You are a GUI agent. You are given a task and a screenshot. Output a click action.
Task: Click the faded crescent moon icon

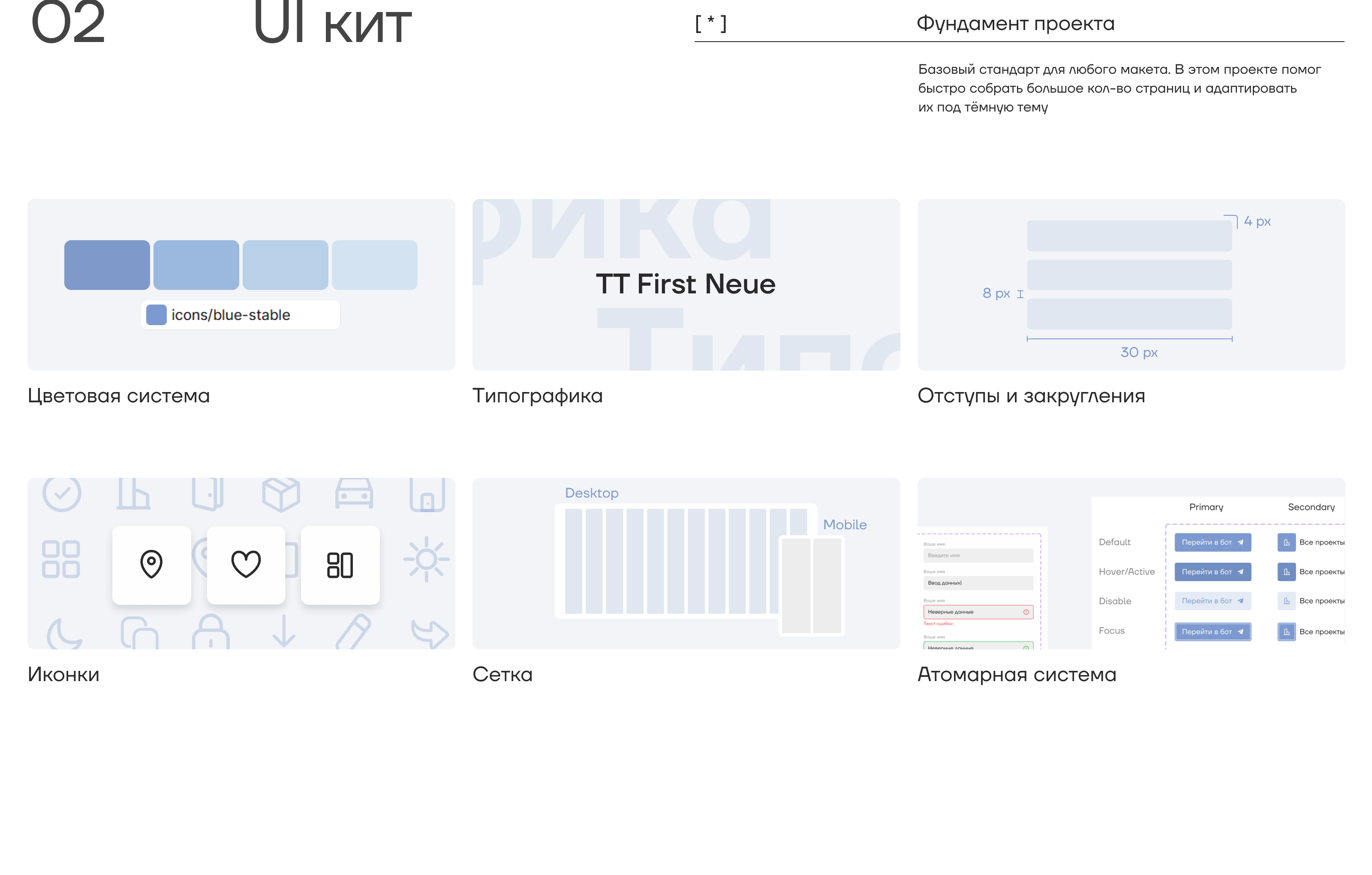pyautogui.click(x=63, y=634)
